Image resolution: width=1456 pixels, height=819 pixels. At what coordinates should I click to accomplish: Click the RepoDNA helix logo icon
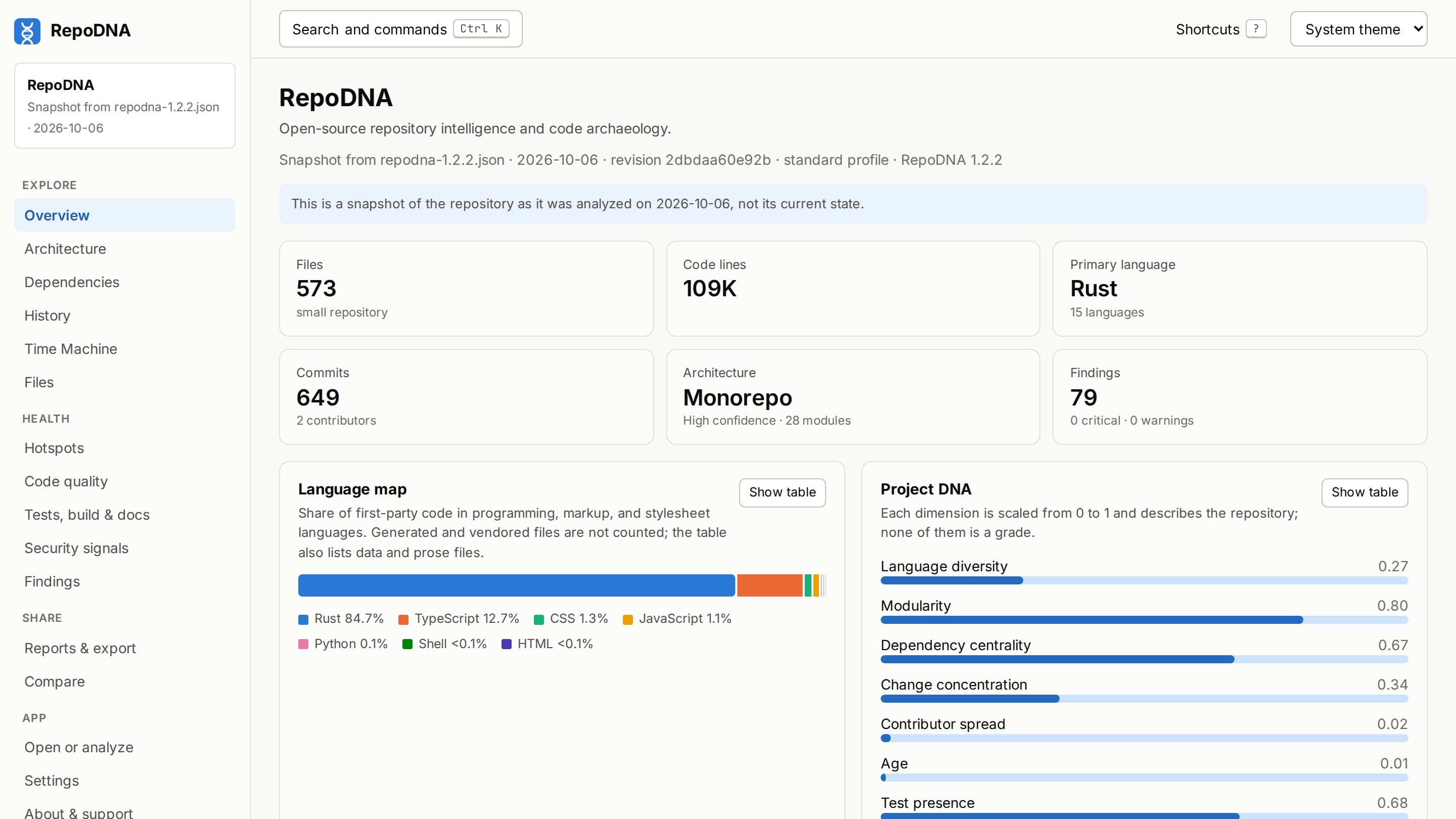coord(27,30)
